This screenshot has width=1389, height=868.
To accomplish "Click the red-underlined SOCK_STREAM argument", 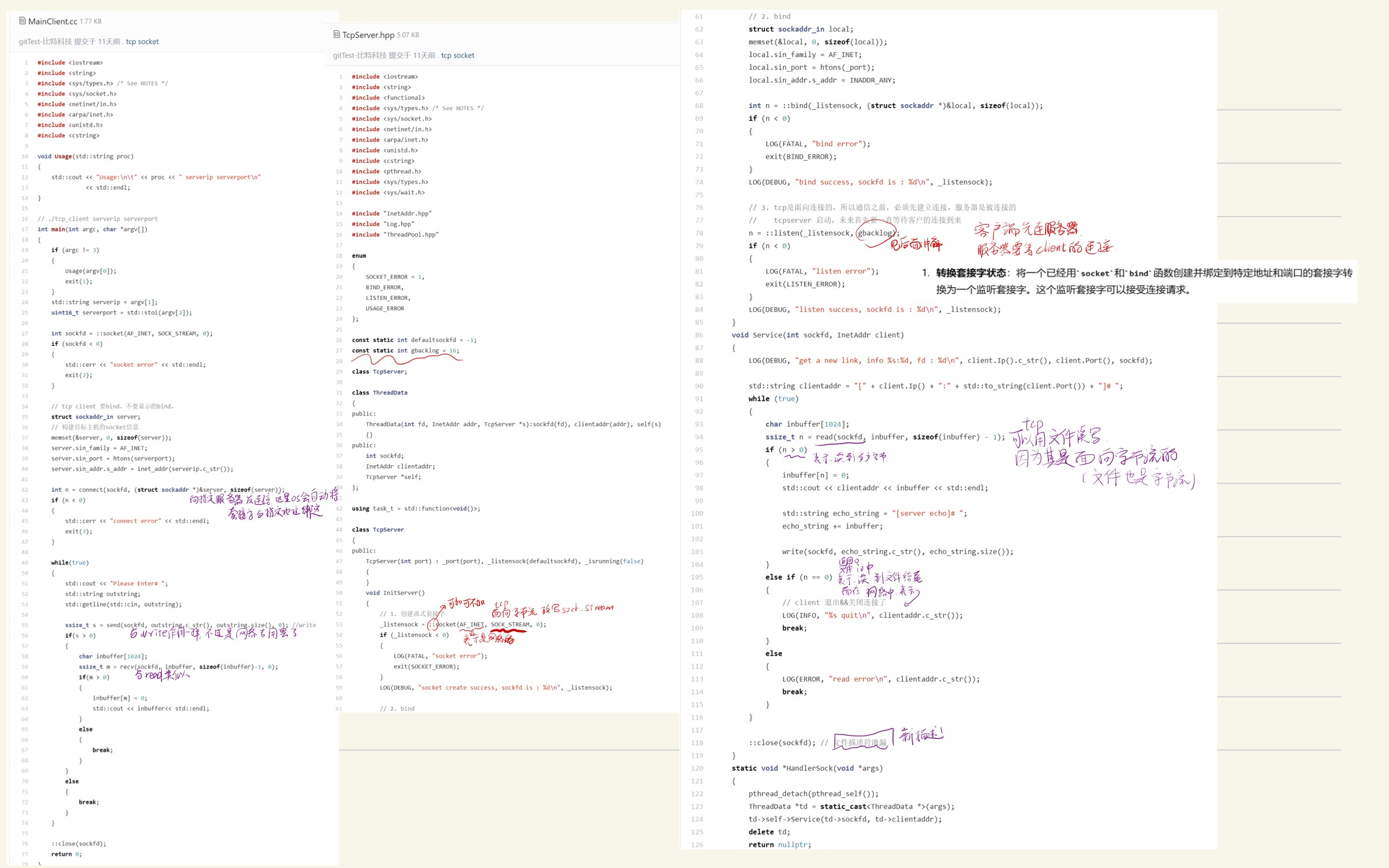I will (510, 625).
